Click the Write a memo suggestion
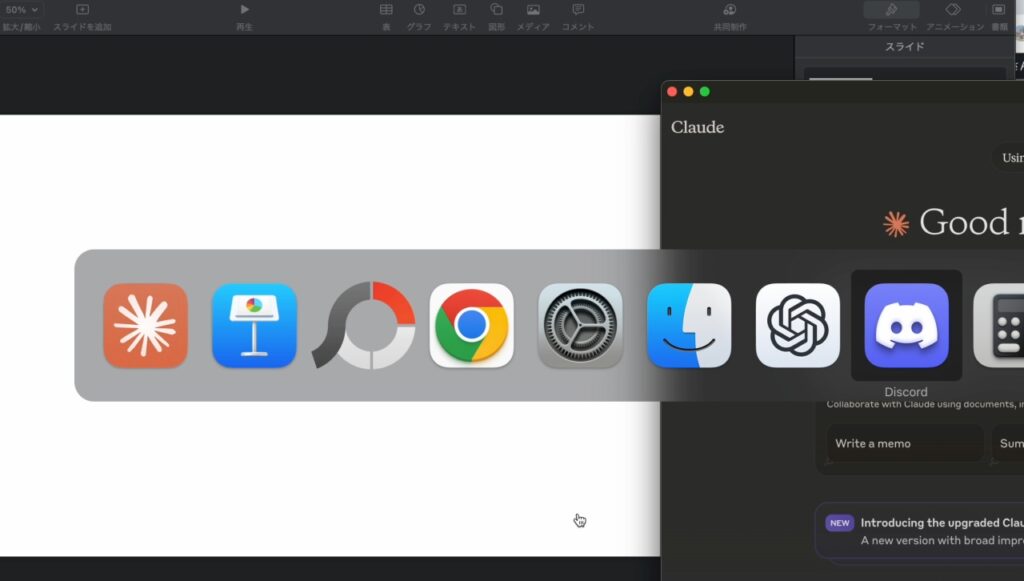 tap(904, 443)
